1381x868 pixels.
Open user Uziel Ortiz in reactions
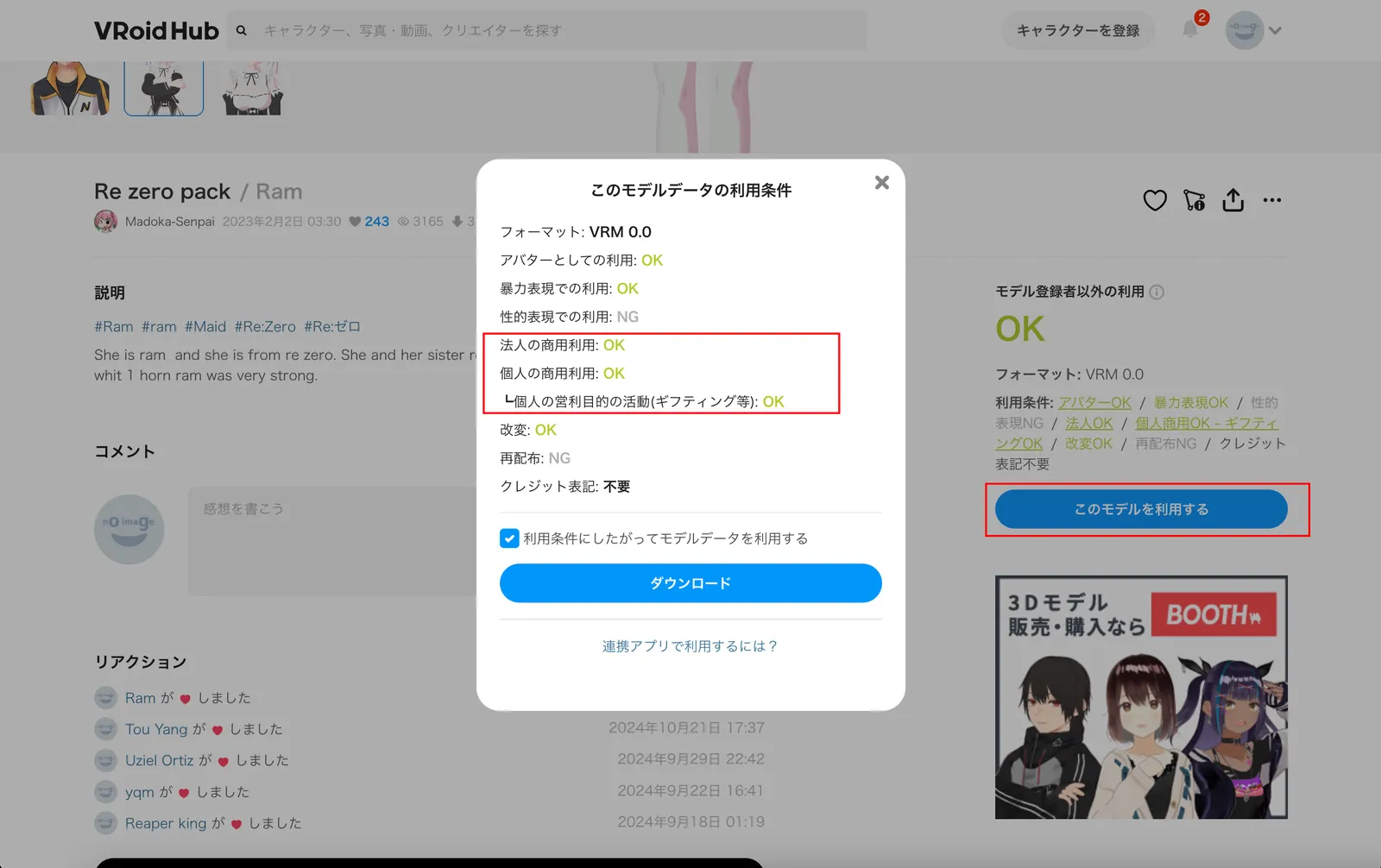coord(160,760)
